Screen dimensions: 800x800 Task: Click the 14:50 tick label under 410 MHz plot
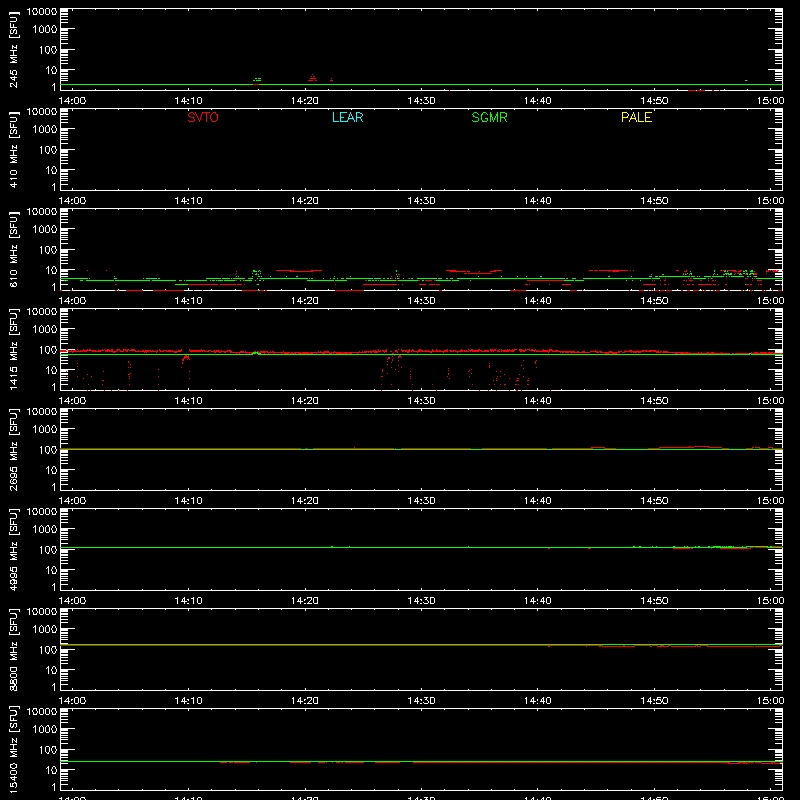(x=654, y=201)
